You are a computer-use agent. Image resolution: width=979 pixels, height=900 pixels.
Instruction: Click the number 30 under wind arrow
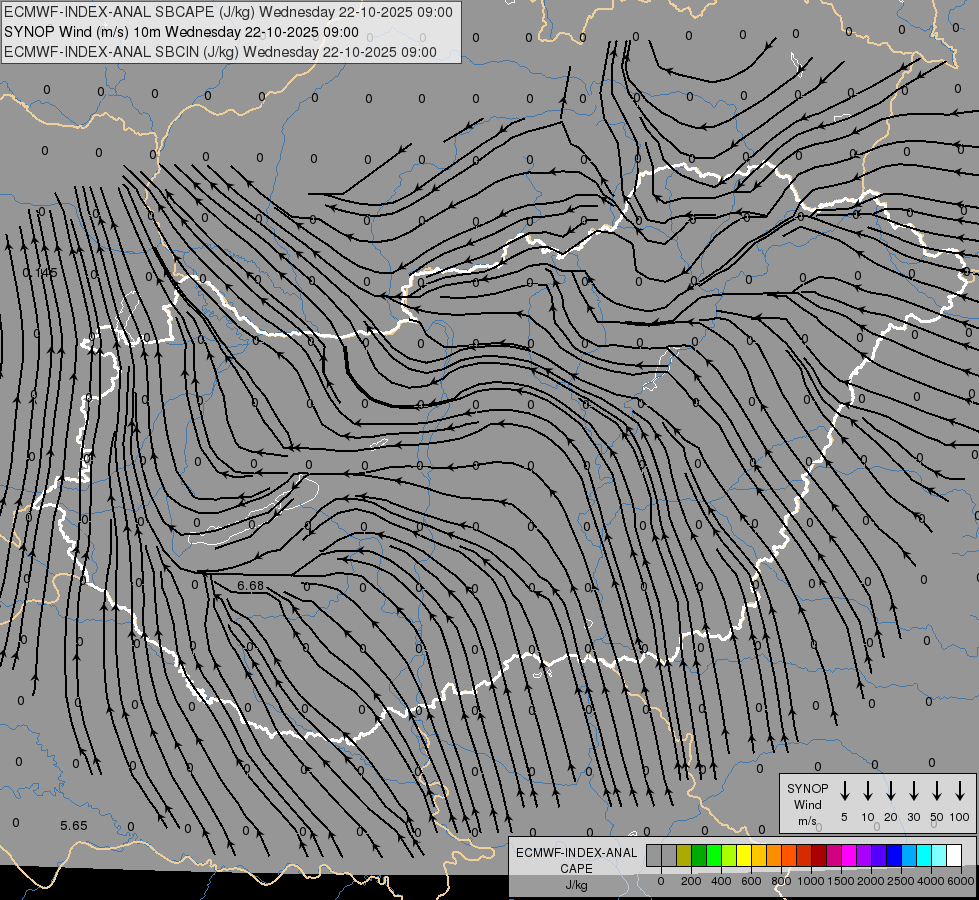(913, 817)
